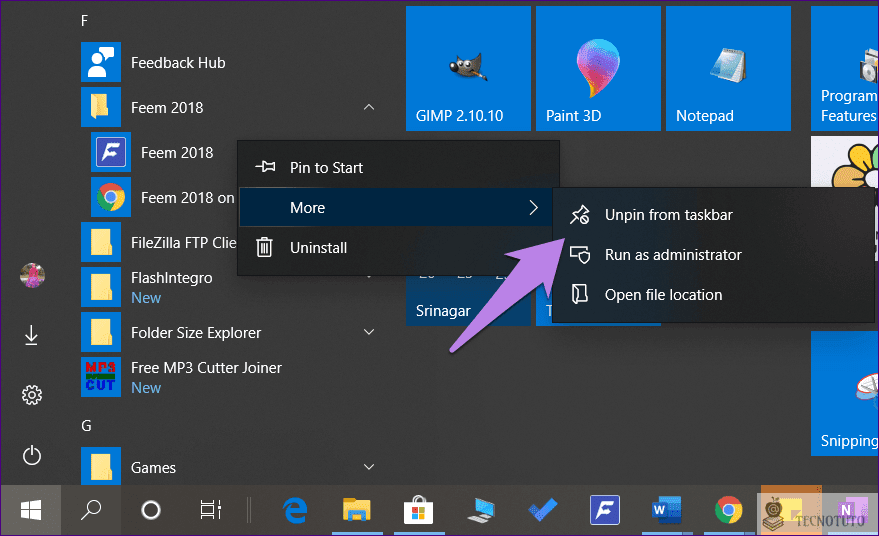Click the user account avatar in sidebar
The width and height of the screenshot is (879, 536).
(32, 275)
